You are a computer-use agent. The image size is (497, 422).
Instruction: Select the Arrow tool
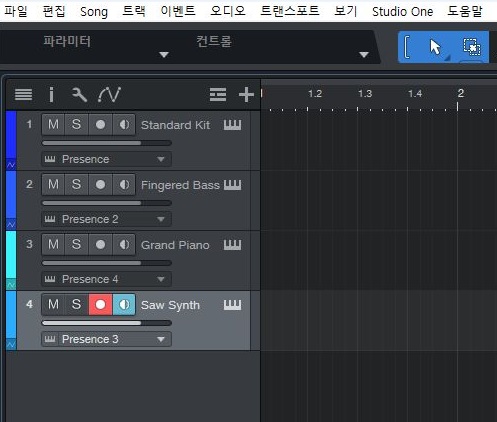[435, 47]
